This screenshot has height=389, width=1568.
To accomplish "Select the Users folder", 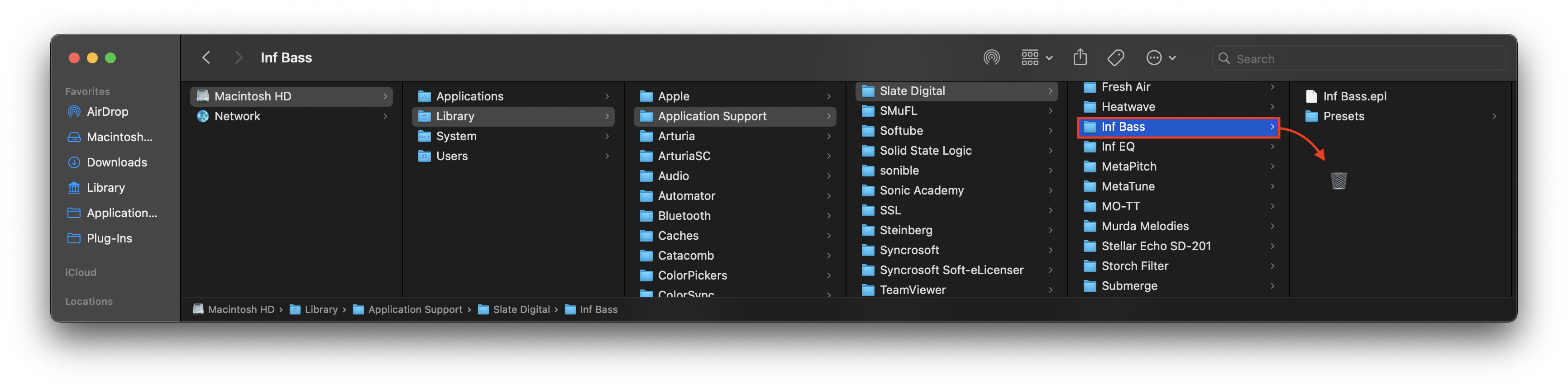I will coord(512,156).
